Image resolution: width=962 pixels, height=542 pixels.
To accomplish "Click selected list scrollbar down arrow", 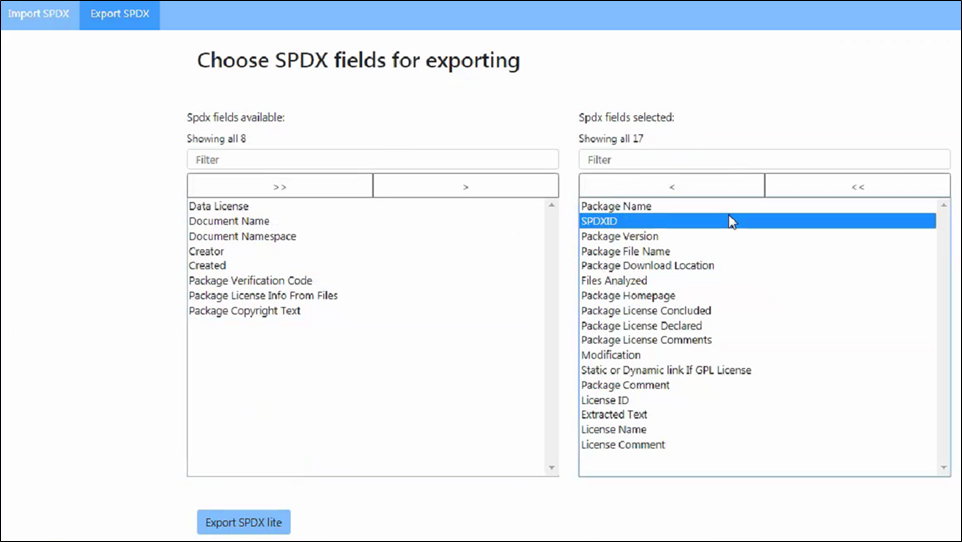I will (944, 468).
